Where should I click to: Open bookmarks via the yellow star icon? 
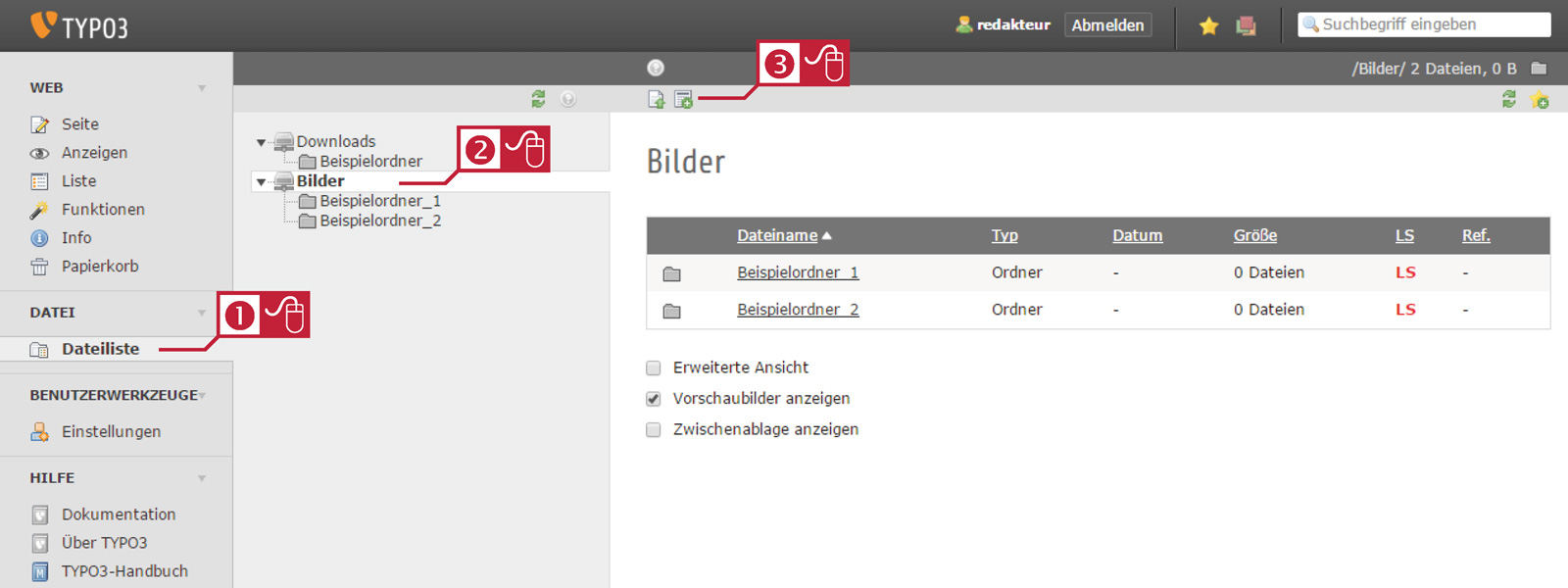(1208, 25)
